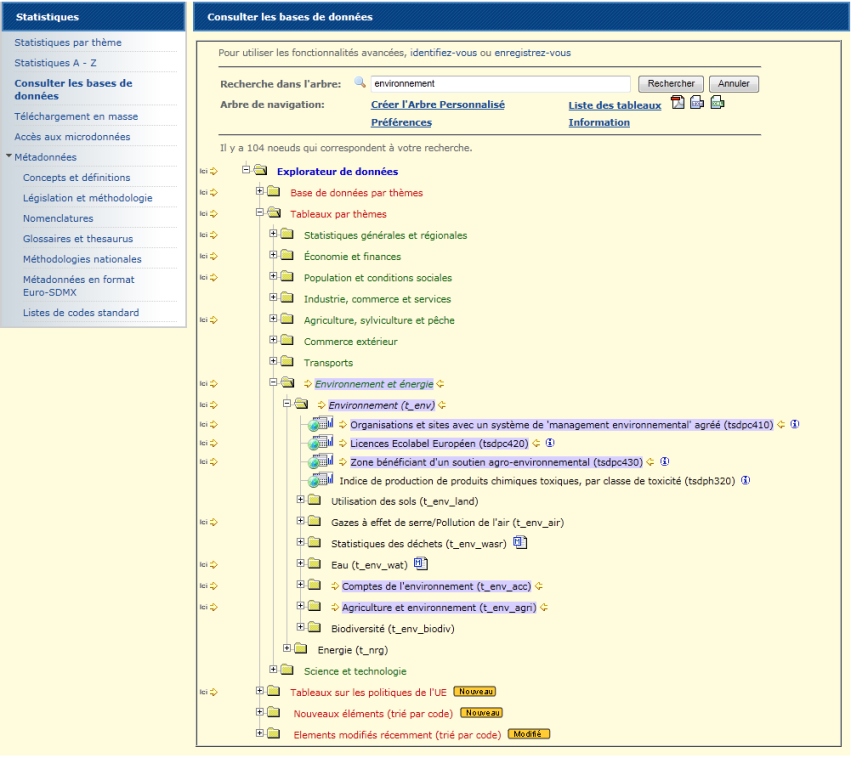Select Agriculture et environnement (t_env_agri) node
Image resolution: width=851 pixels, height=758 pixels.
pyautogui.click(x=439, y=608)
